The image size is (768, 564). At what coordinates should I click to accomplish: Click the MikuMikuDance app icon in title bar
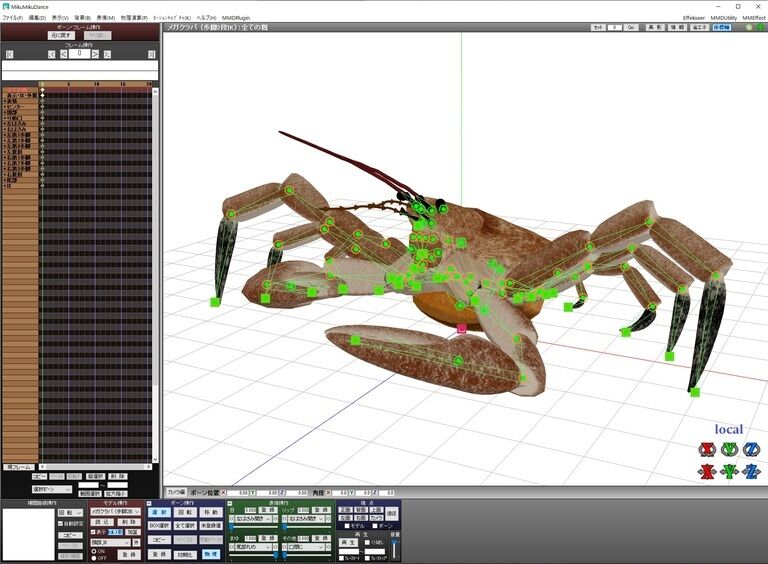click(x=6, y=7)
